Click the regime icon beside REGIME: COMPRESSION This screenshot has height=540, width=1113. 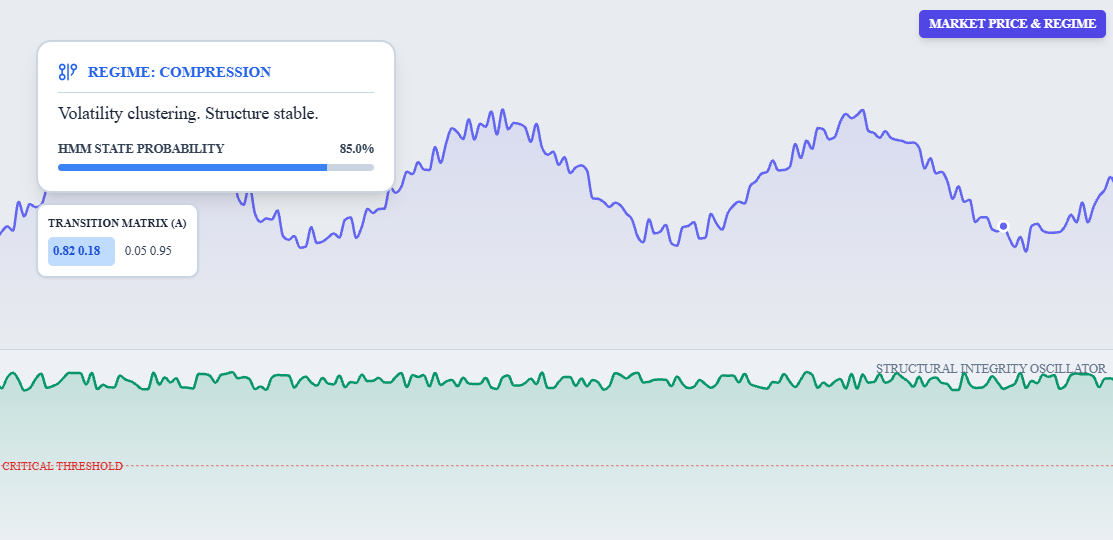point(68,72)
